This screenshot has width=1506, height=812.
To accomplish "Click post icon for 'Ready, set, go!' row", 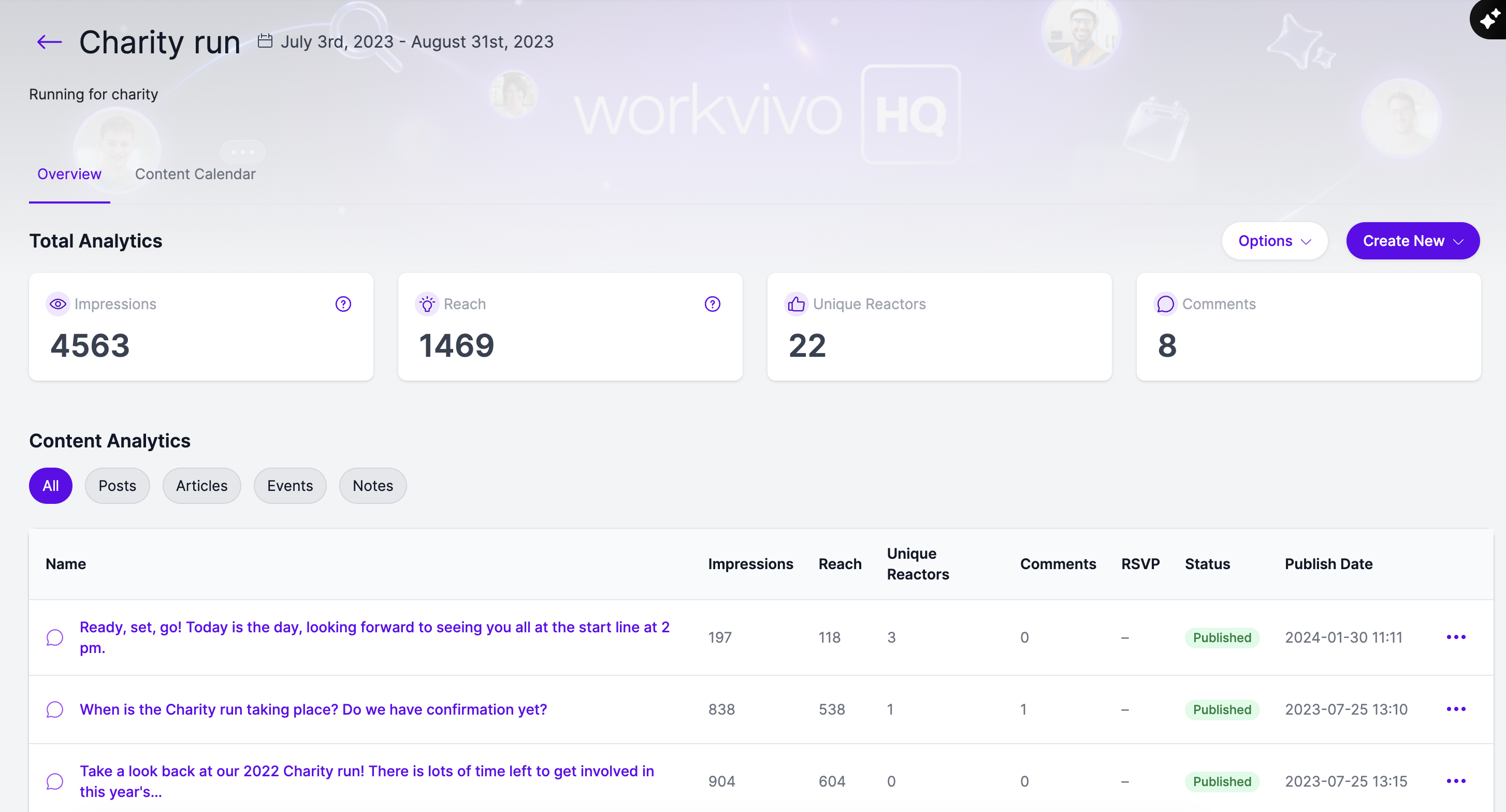I will (x=55, y=637).
